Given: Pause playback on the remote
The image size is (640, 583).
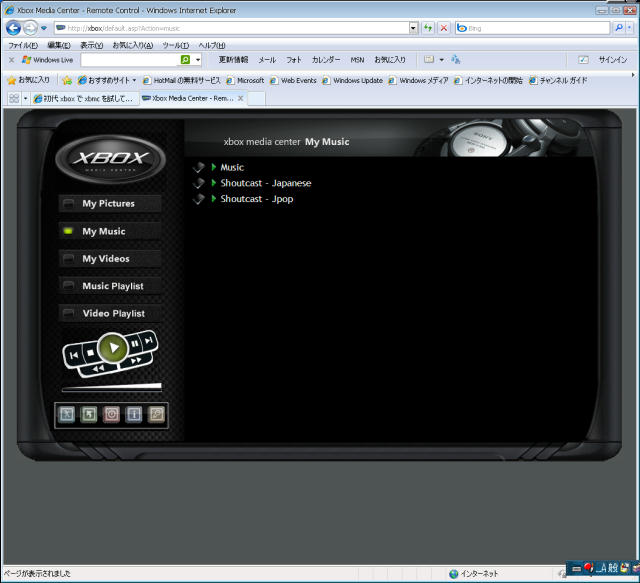Looking at the screenshot, I should [134, 344].
